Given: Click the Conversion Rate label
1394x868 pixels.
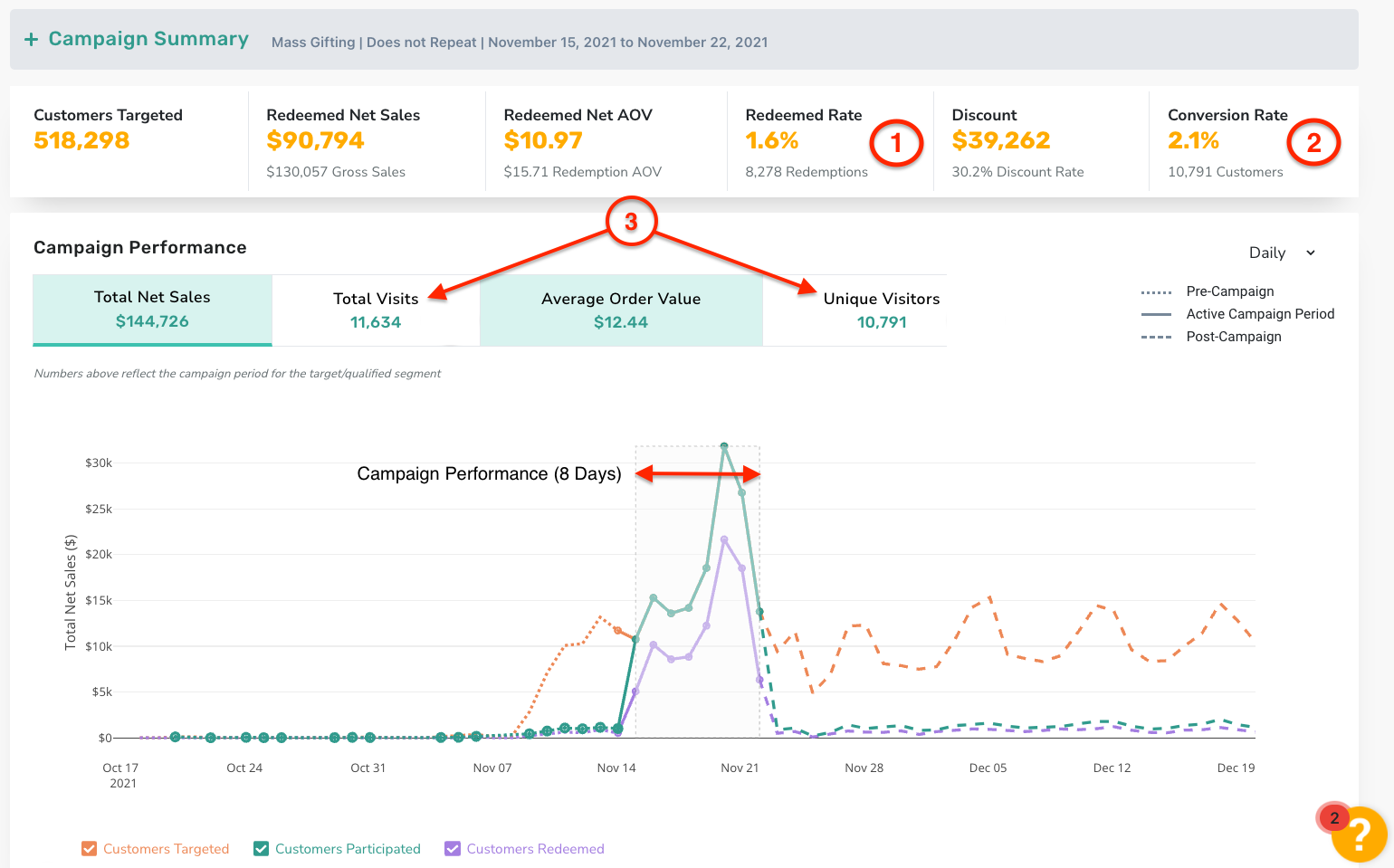Looking at the screenshot, I should (x=1227, y=115).
